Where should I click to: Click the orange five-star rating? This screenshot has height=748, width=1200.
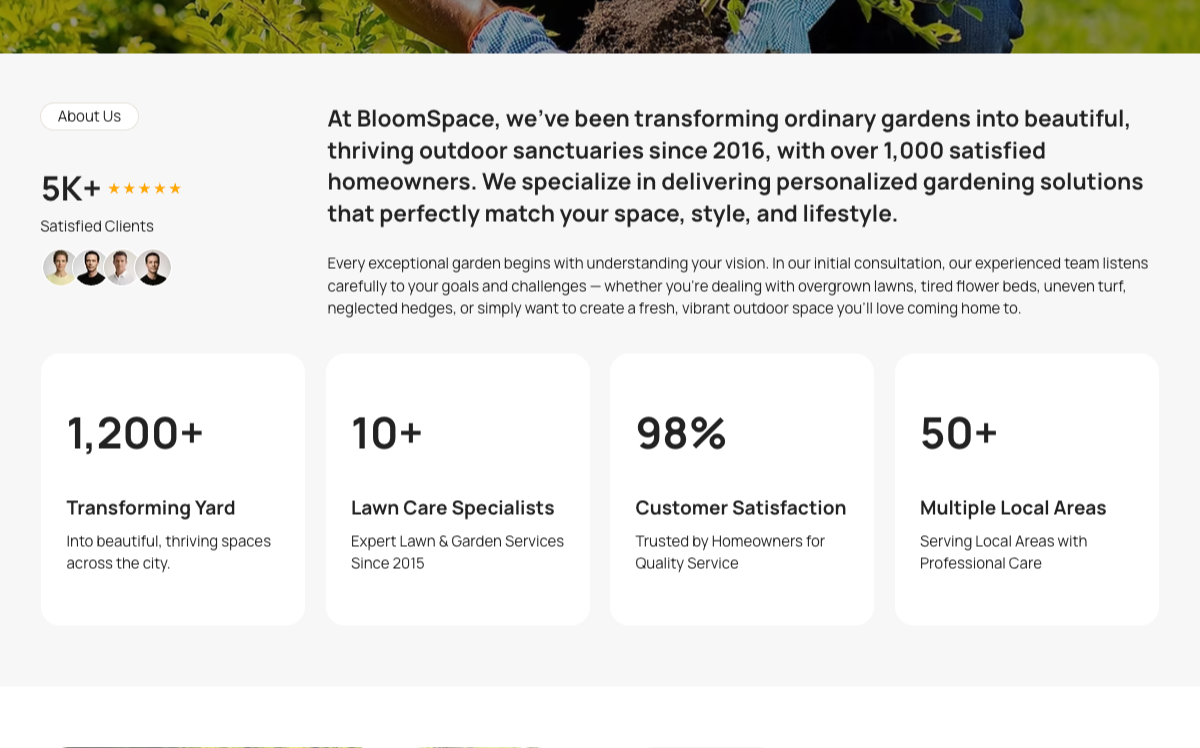145,188
